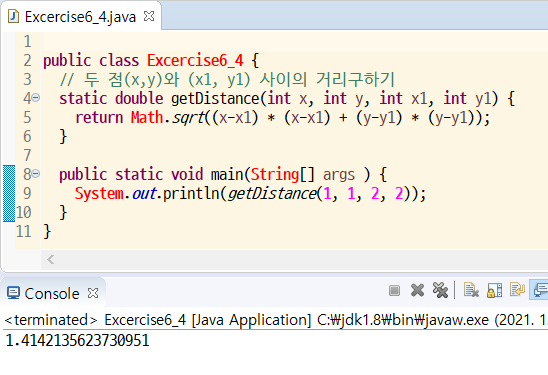Viewport: 548px width, 375px height.
Task: Remove all terminated launches double X icon
Action: pos(440,290)
